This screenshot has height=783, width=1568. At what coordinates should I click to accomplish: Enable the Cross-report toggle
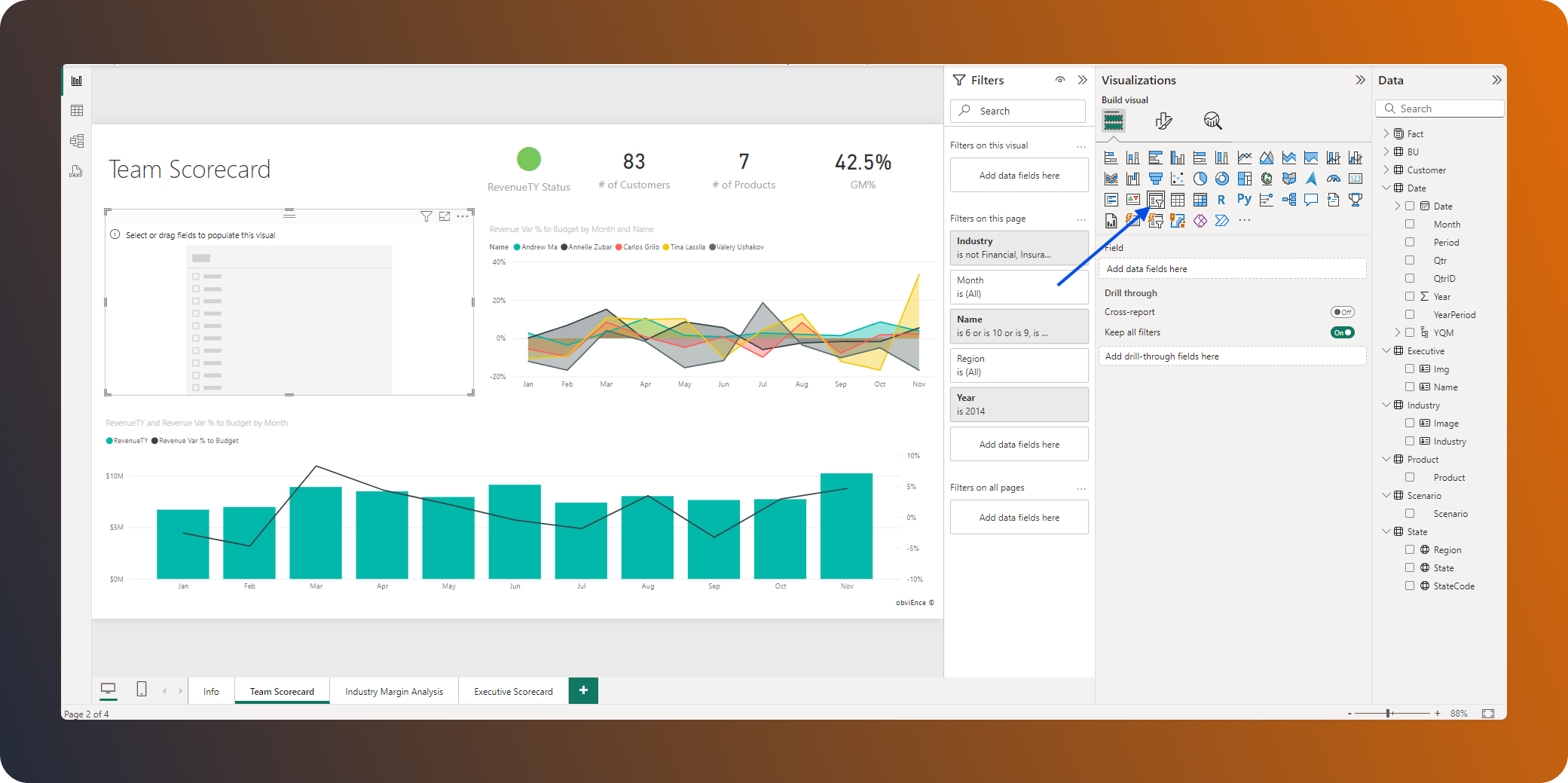[1342, 311]
